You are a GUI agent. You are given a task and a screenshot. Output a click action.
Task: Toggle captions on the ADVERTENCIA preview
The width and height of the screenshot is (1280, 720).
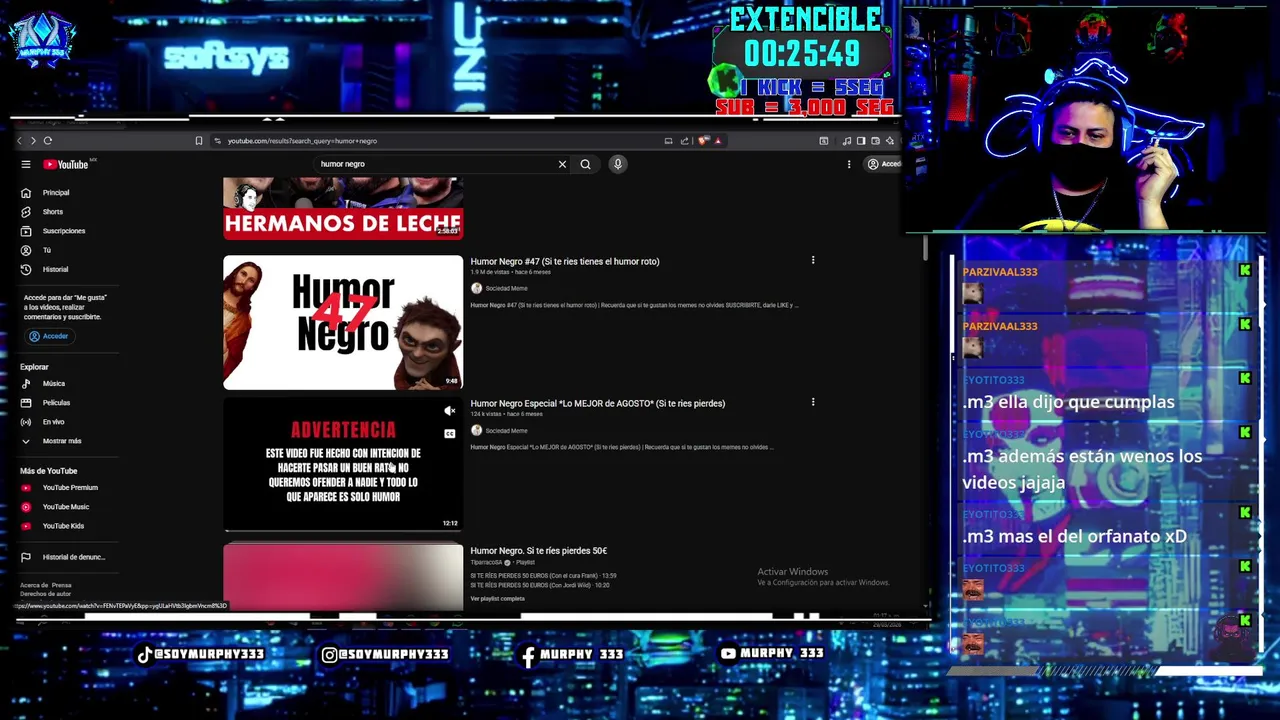(450, 433)
